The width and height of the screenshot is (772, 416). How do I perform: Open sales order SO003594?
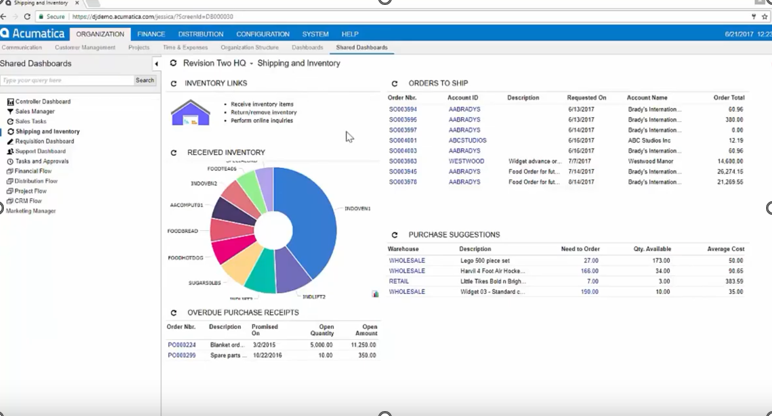pos(403,109)
